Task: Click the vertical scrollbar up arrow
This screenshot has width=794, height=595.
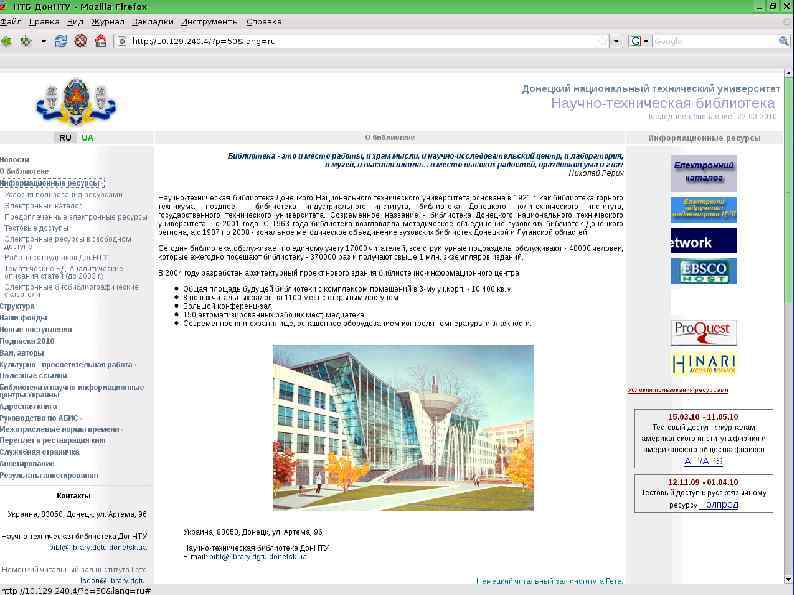Action: [x=788, y=74]
